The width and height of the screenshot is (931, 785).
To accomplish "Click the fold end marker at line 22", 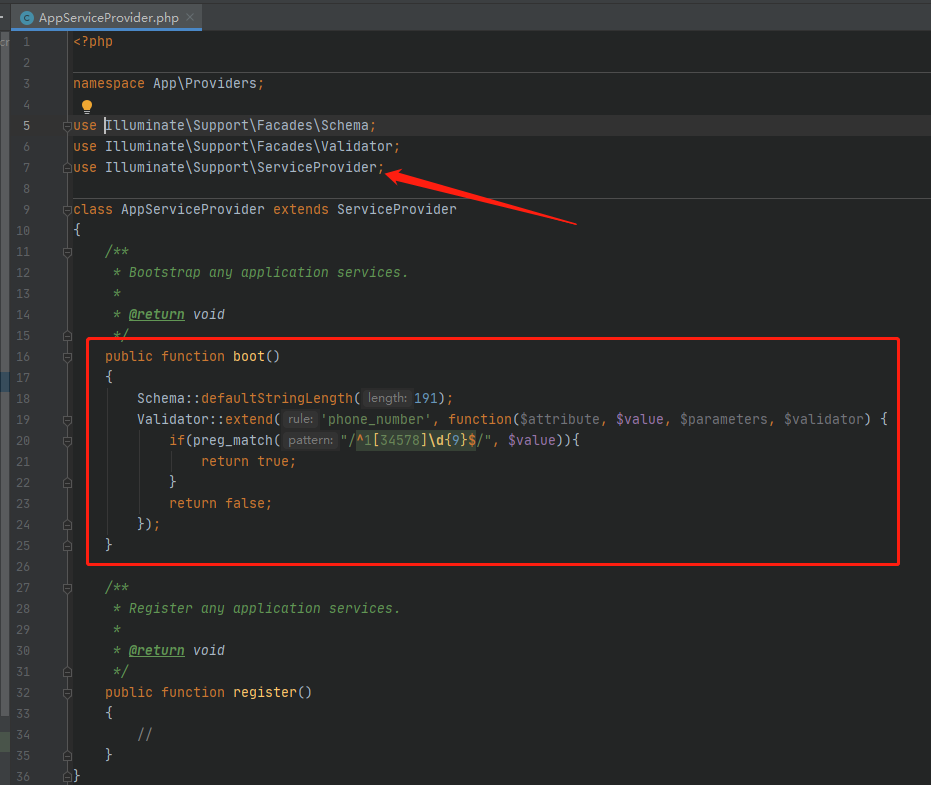I will pyautogui.click(x=67, y=483).
